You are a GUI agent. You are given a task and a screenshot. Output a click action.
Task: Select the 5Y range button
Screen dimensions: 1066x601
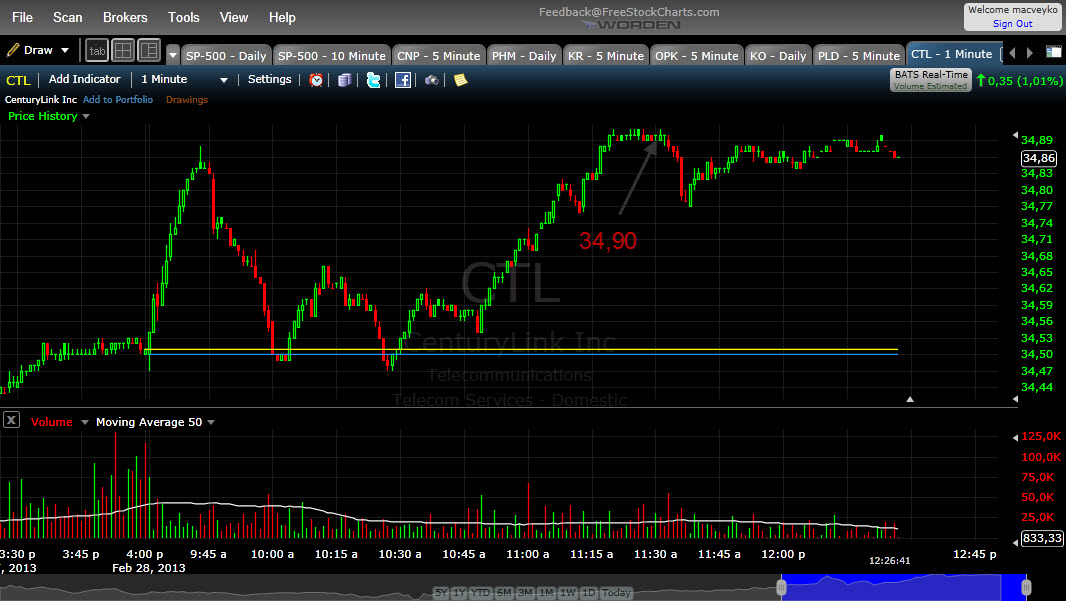[441, 592]
